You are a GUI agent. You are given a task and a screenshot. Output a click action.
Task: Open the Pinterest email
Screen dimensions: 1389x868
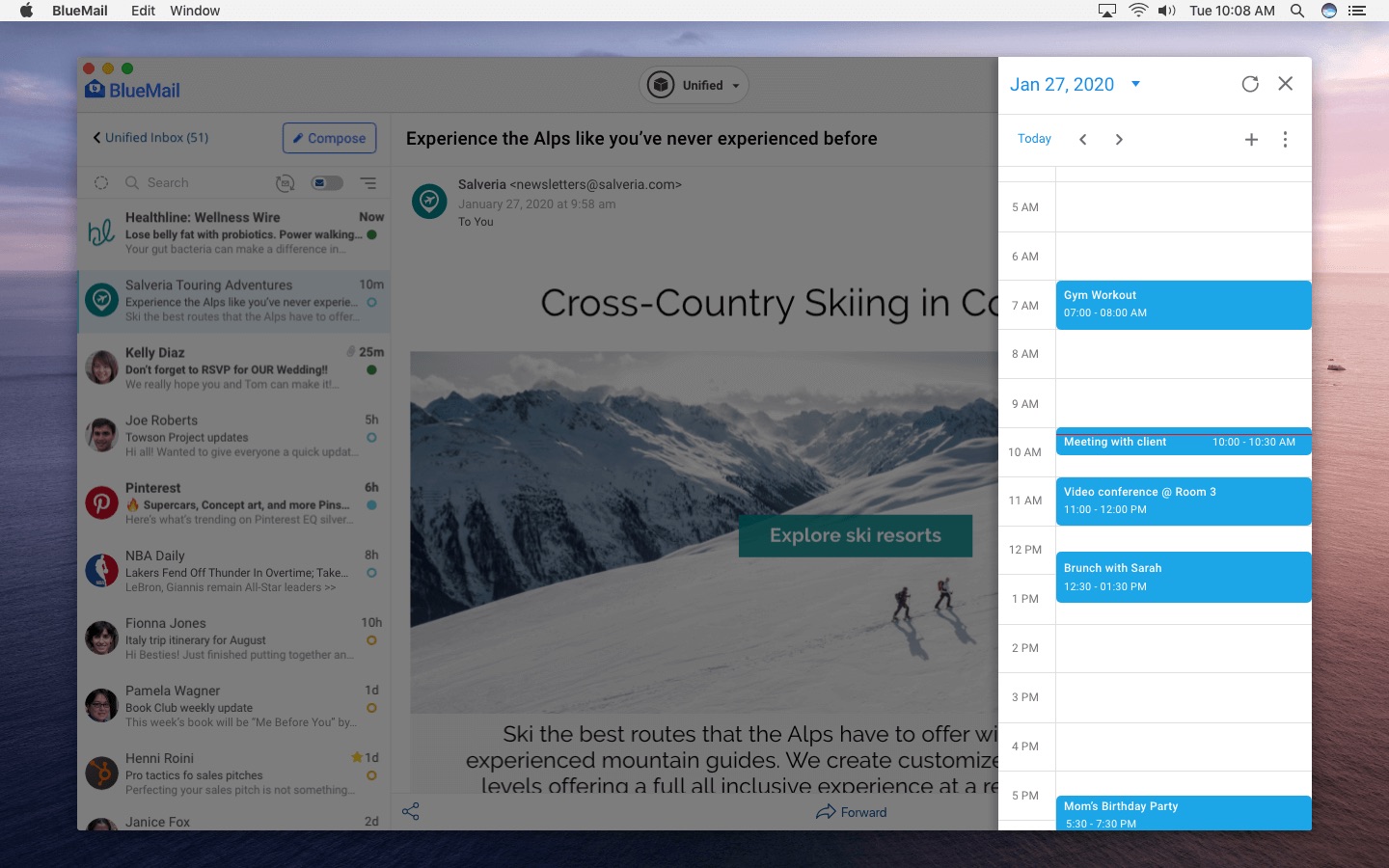coord(233,503)
